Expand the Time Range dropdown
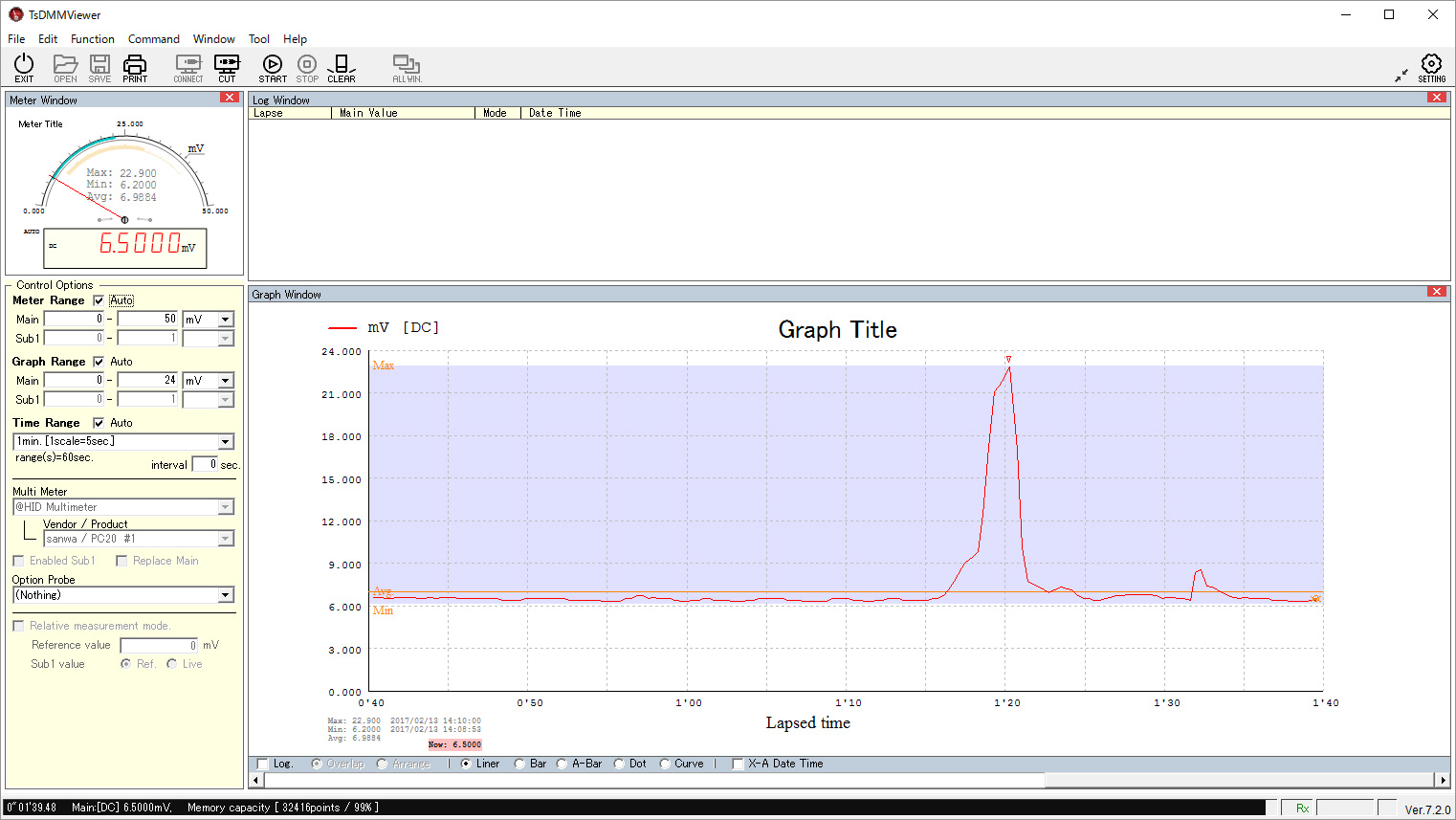The height and width of the screenshot is (820, 1456). [226, 442]
